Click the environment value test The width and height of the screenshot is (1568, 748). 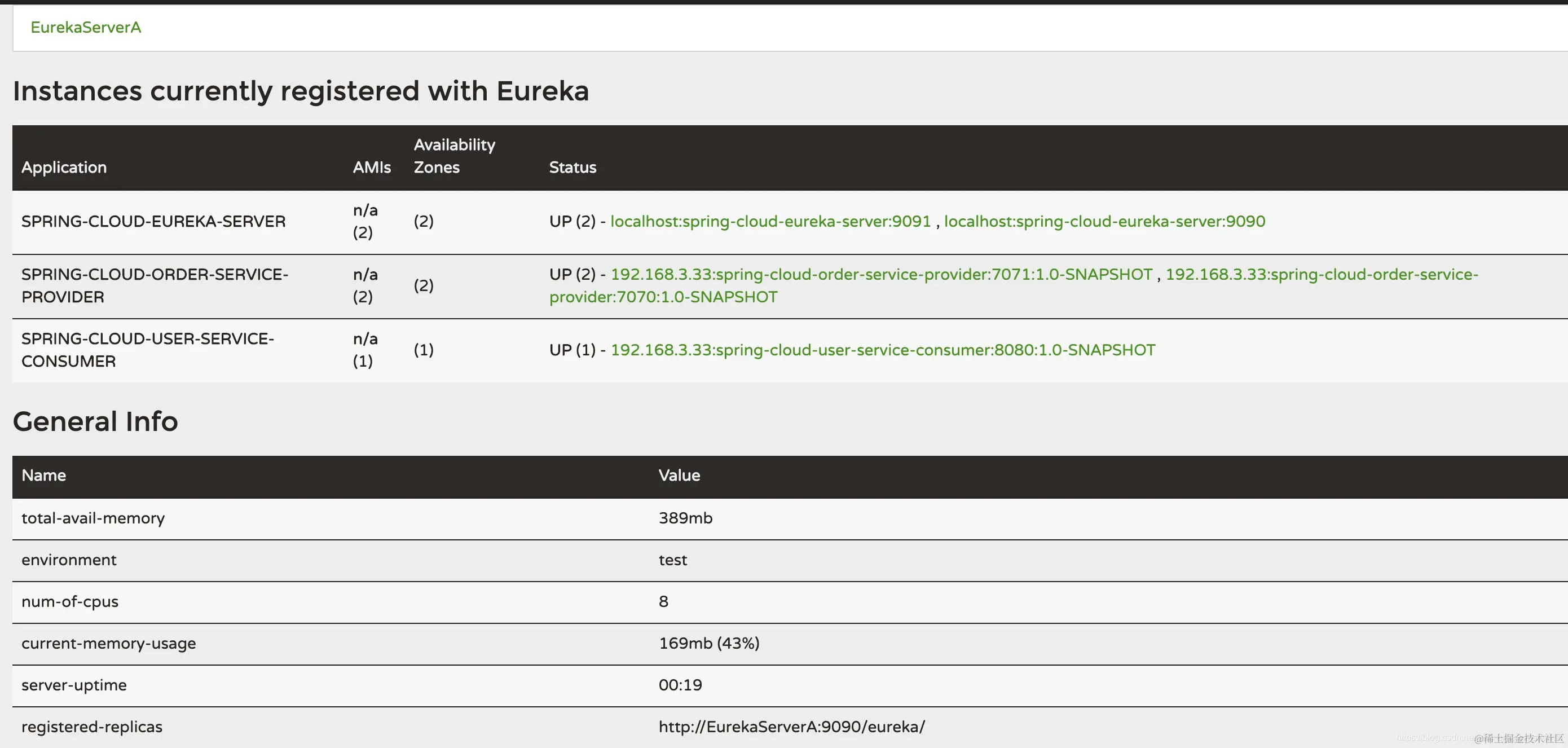pos(672,560)
